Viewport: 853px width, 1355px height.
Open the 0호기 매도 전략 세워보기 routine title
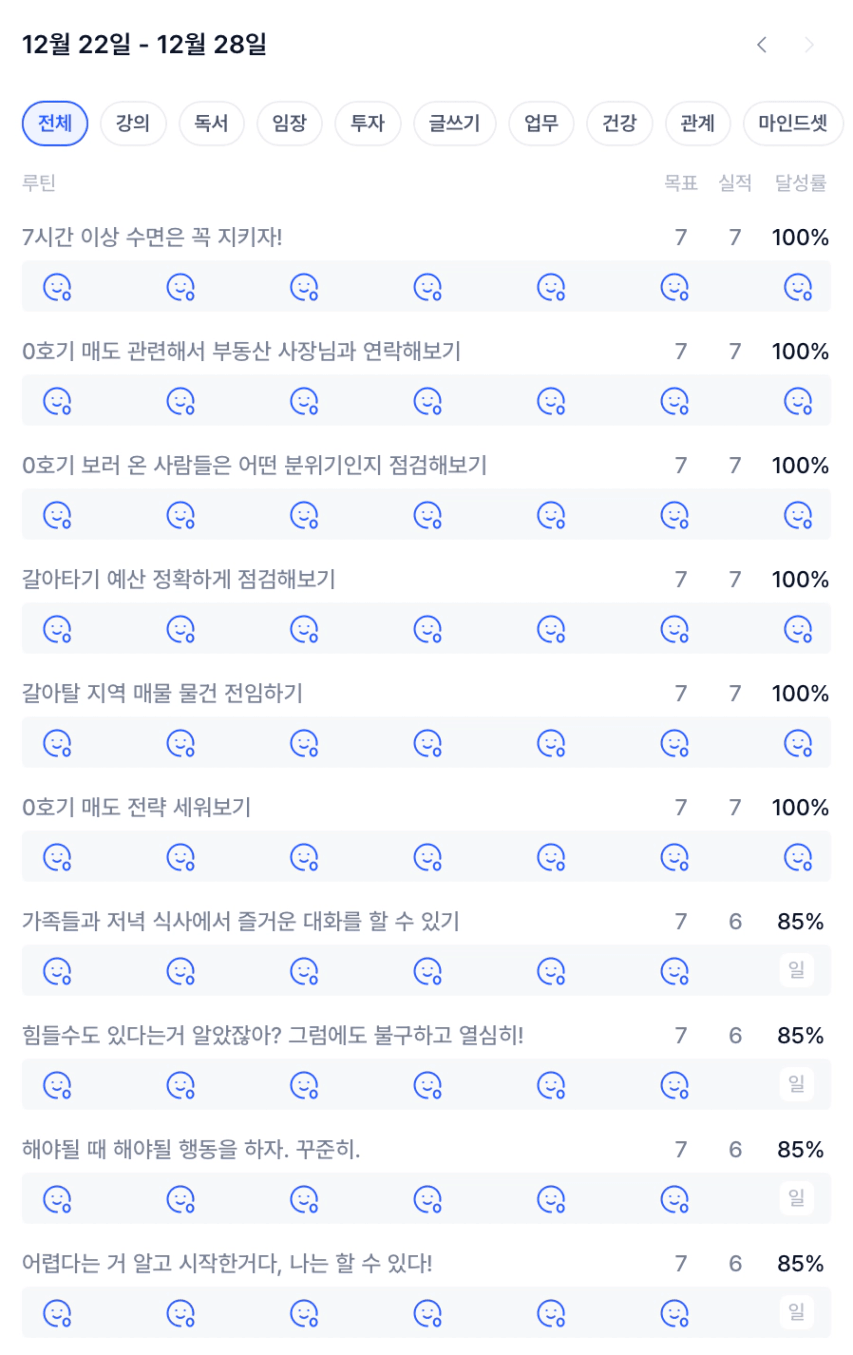[136, 808]
